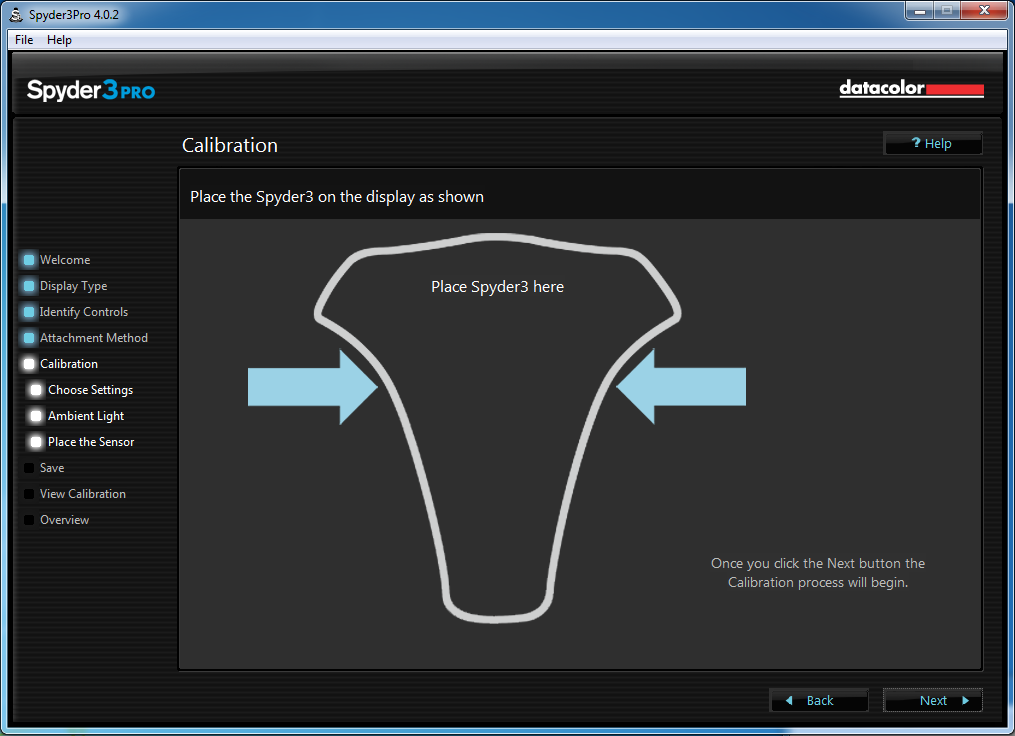The image size is (1015, 736).
Task: Select the Calibration step in sidebar
Action: 60,363
